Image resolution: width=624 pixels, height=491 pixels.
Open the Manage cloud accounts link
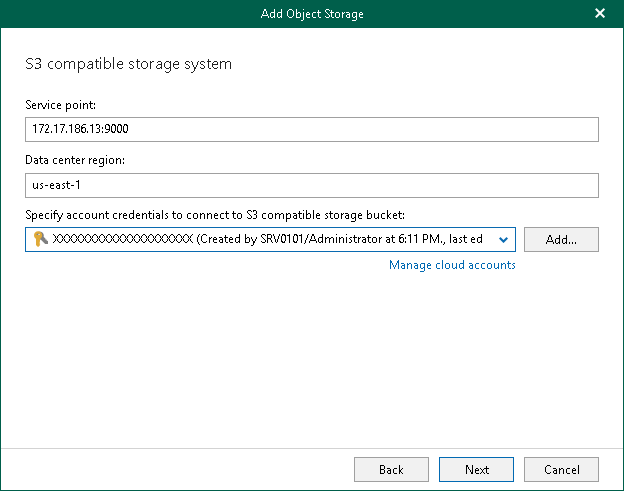(452, 265)
